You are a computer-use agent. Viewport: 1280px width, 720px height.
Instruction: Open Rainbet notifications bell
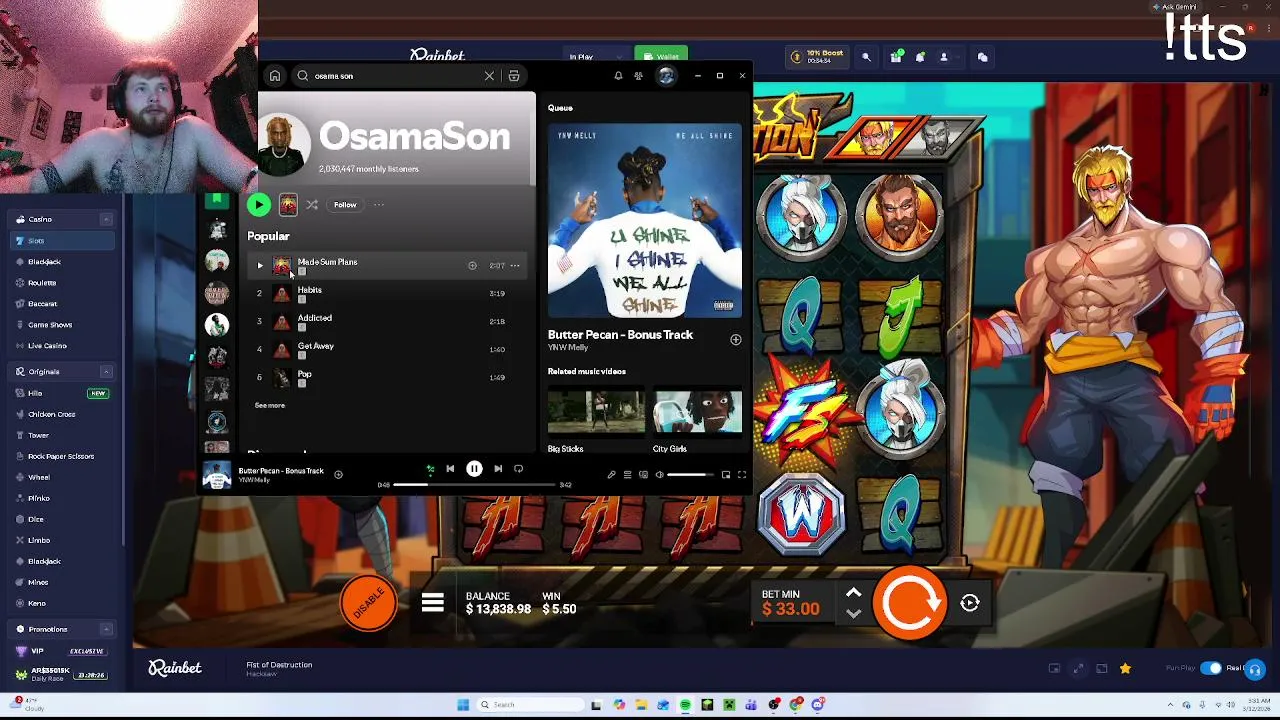920,58
